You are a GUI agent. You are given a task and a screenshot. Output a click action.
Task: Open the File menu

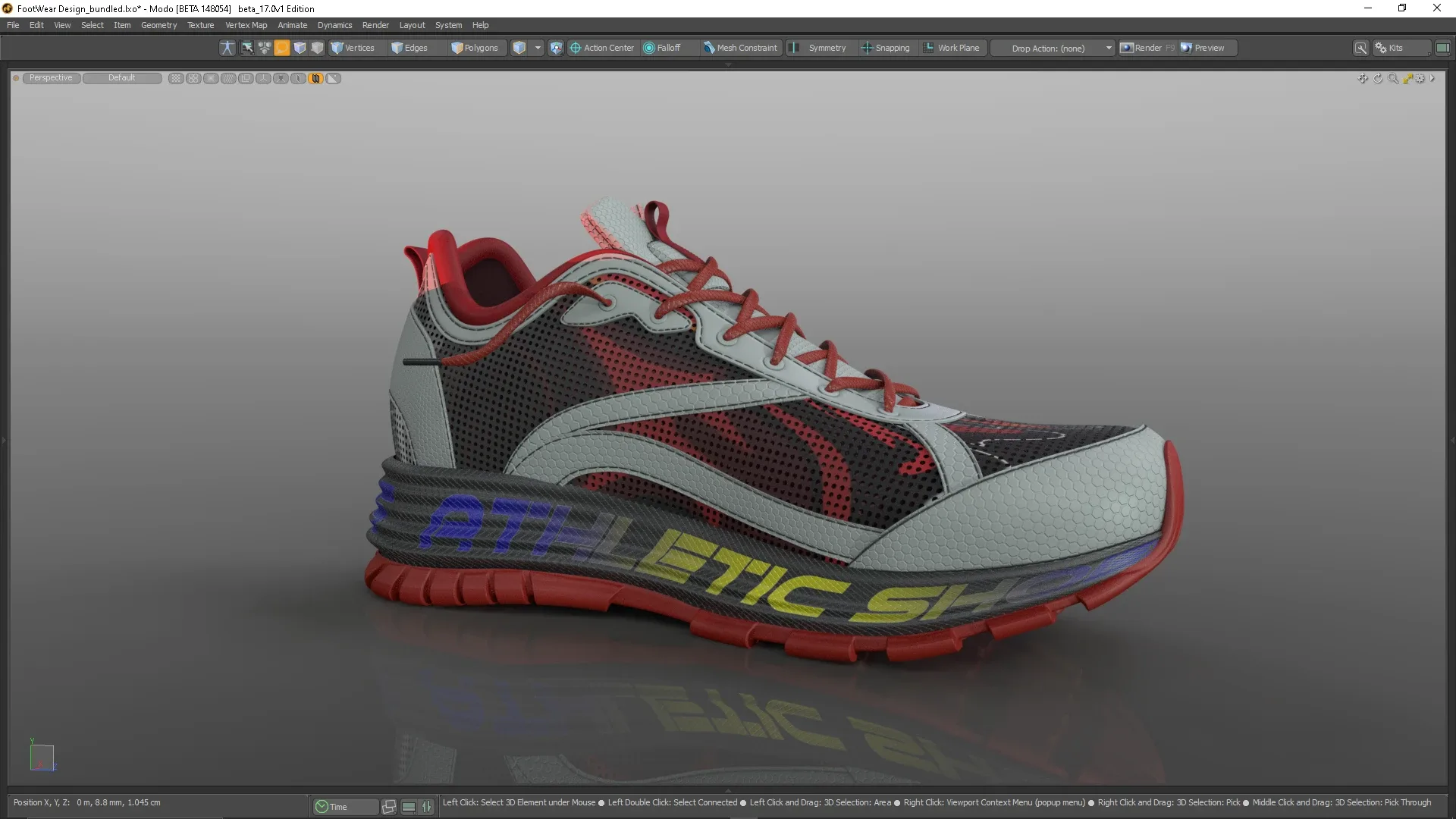tap(13, 25)
